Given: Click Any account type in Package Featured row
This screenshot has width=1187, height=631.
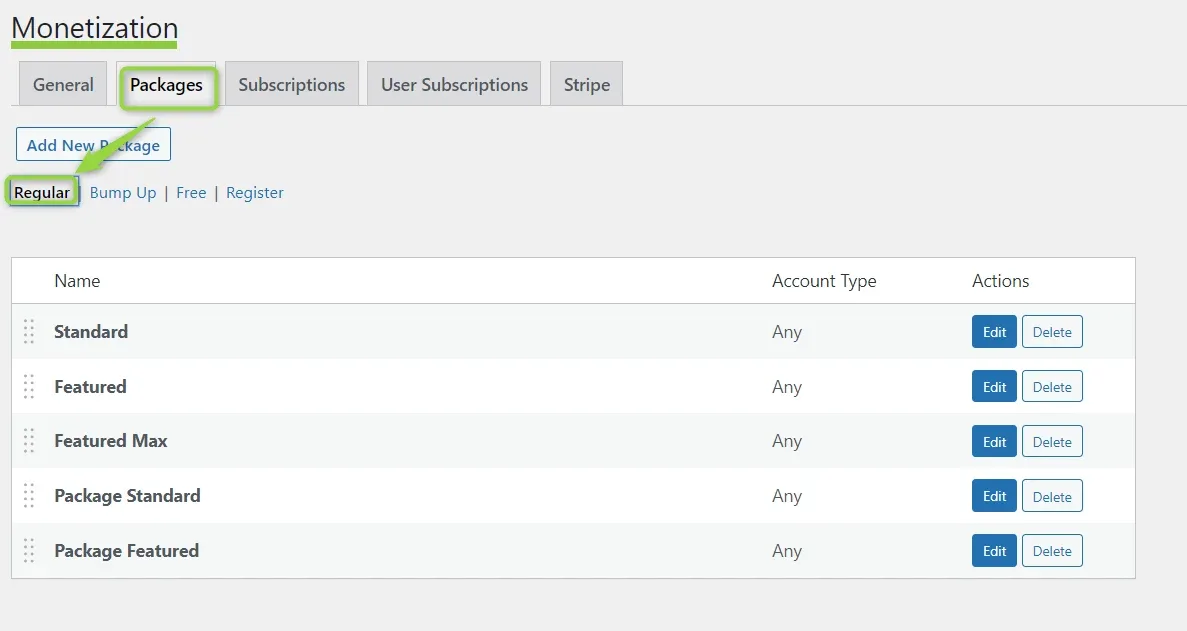Looking at the screenshot, I should (787, 552).
